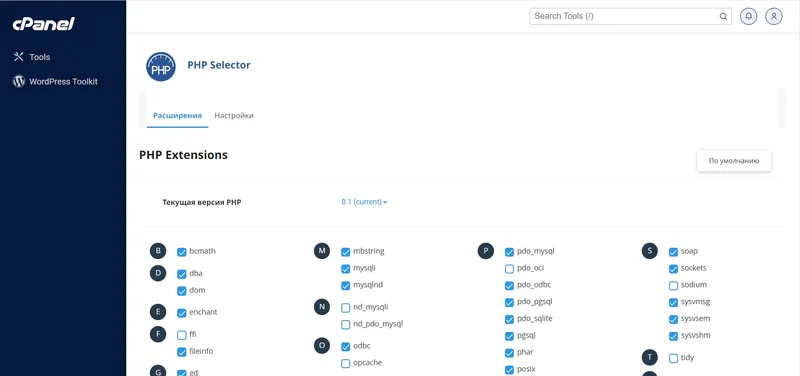Open Tools from the sidebar

click(32, 57)
